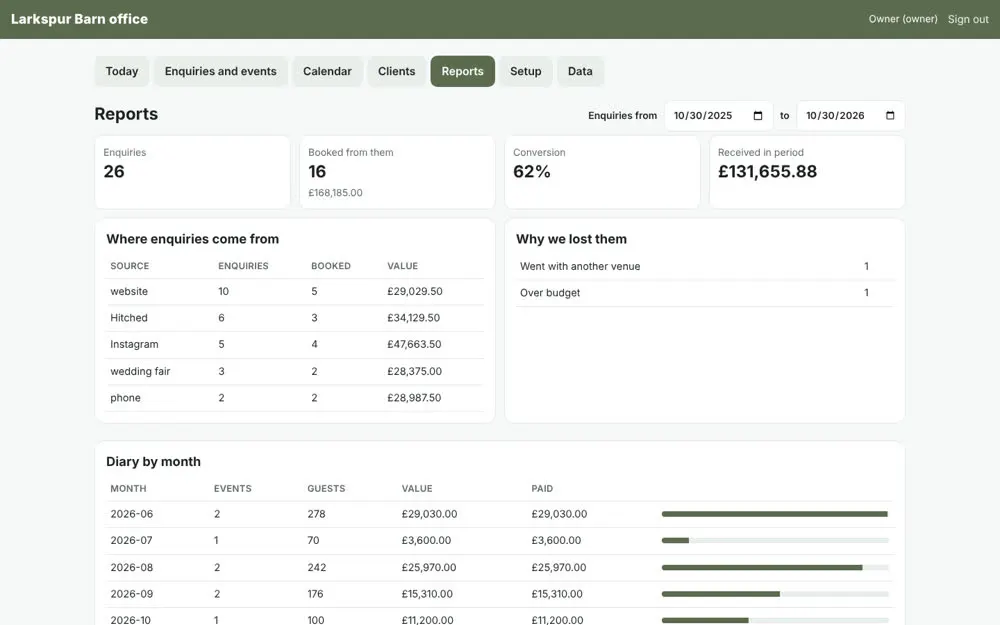Click the 2026-06 paid progress bar
1000x625 pixels.
coord(775,514)
